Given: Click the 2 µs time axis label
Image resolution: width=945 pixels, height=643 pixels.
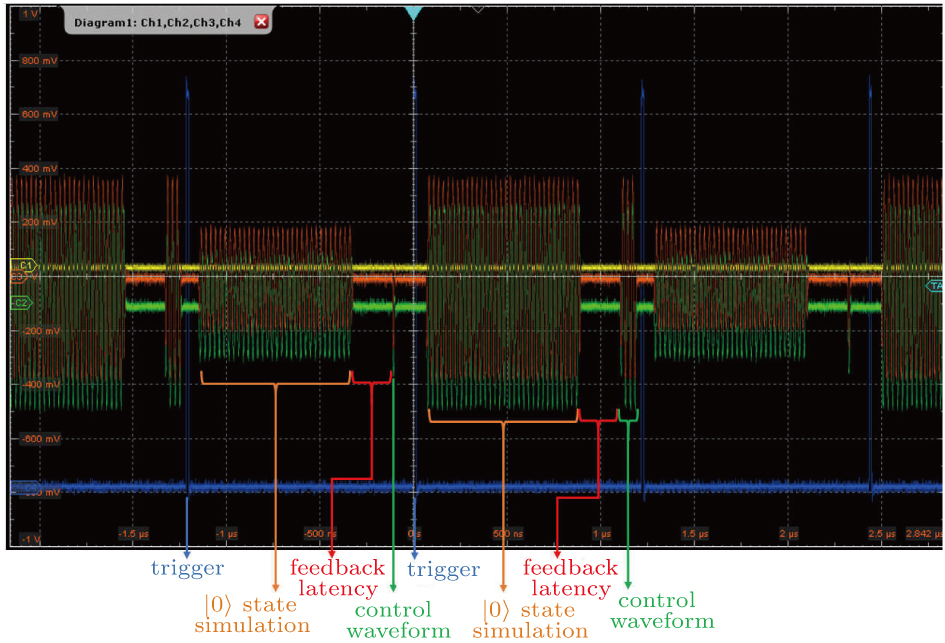Looking at the screenshot, I should tap(788, 533).
